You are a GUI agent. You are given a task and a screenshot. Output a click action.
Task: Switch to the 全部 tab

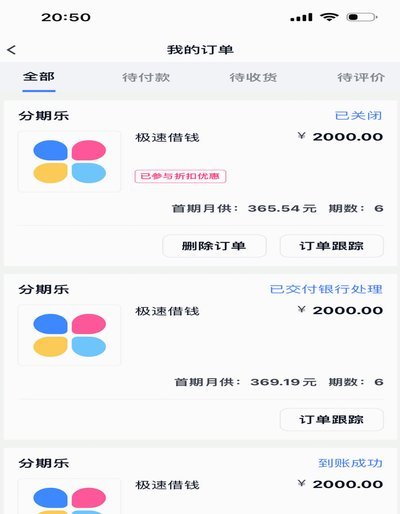pyautogui.click(x=39, y=77)
